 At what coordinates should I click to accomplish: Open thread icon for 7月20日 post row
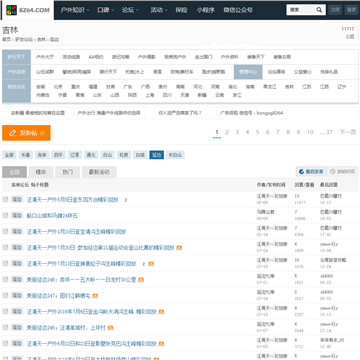click(x=5, y=248)
